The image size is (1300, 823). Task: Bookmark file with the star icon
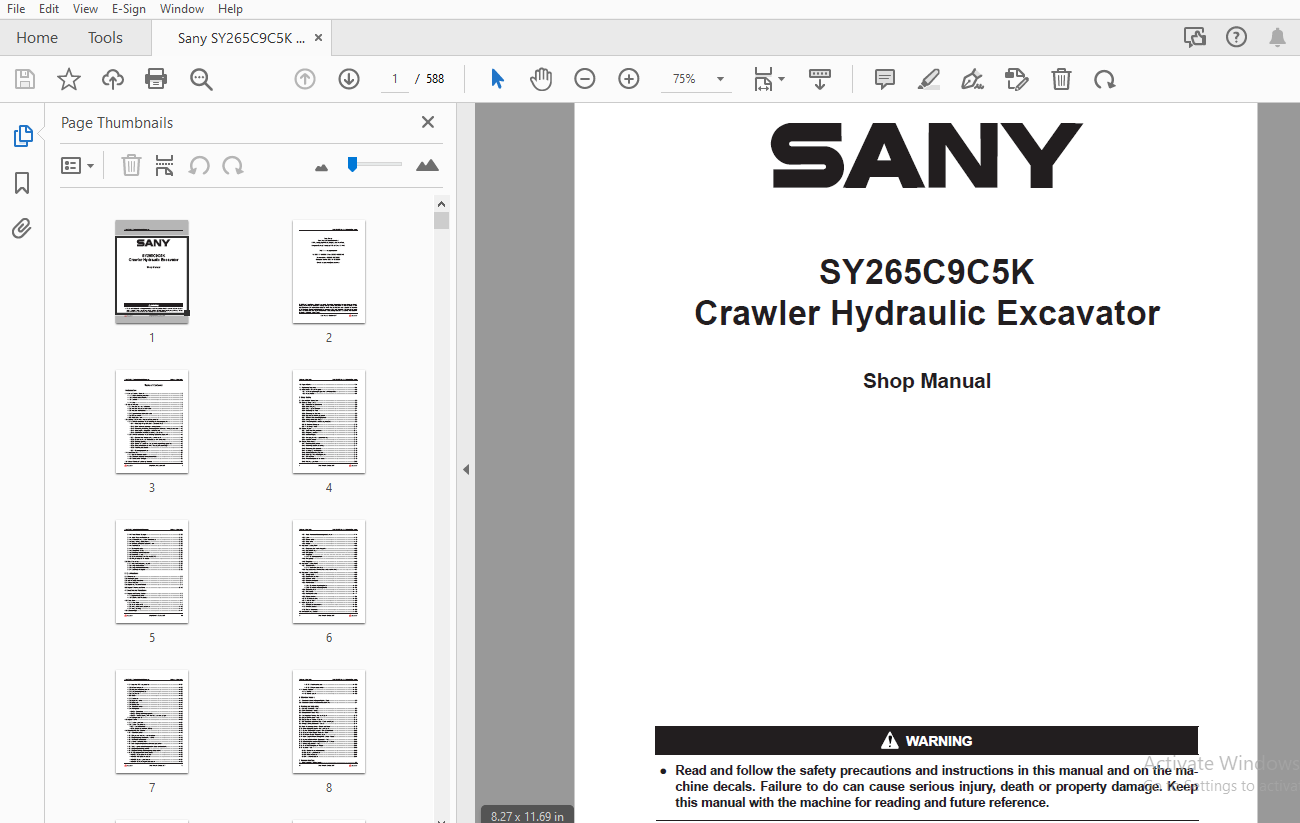69,79
